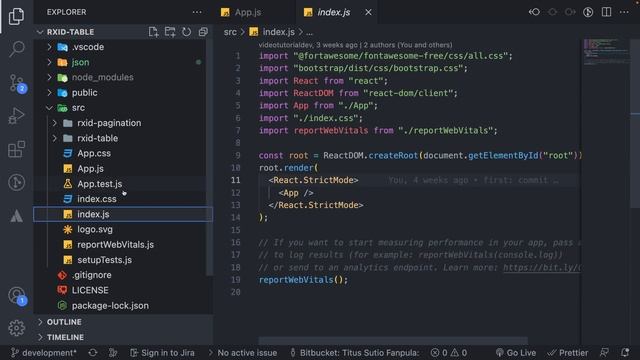Image resolution: width=640 pixels, height=360 pixels.
Task: Collapse all folders in Explorer
Action: (x=203, y=32)
